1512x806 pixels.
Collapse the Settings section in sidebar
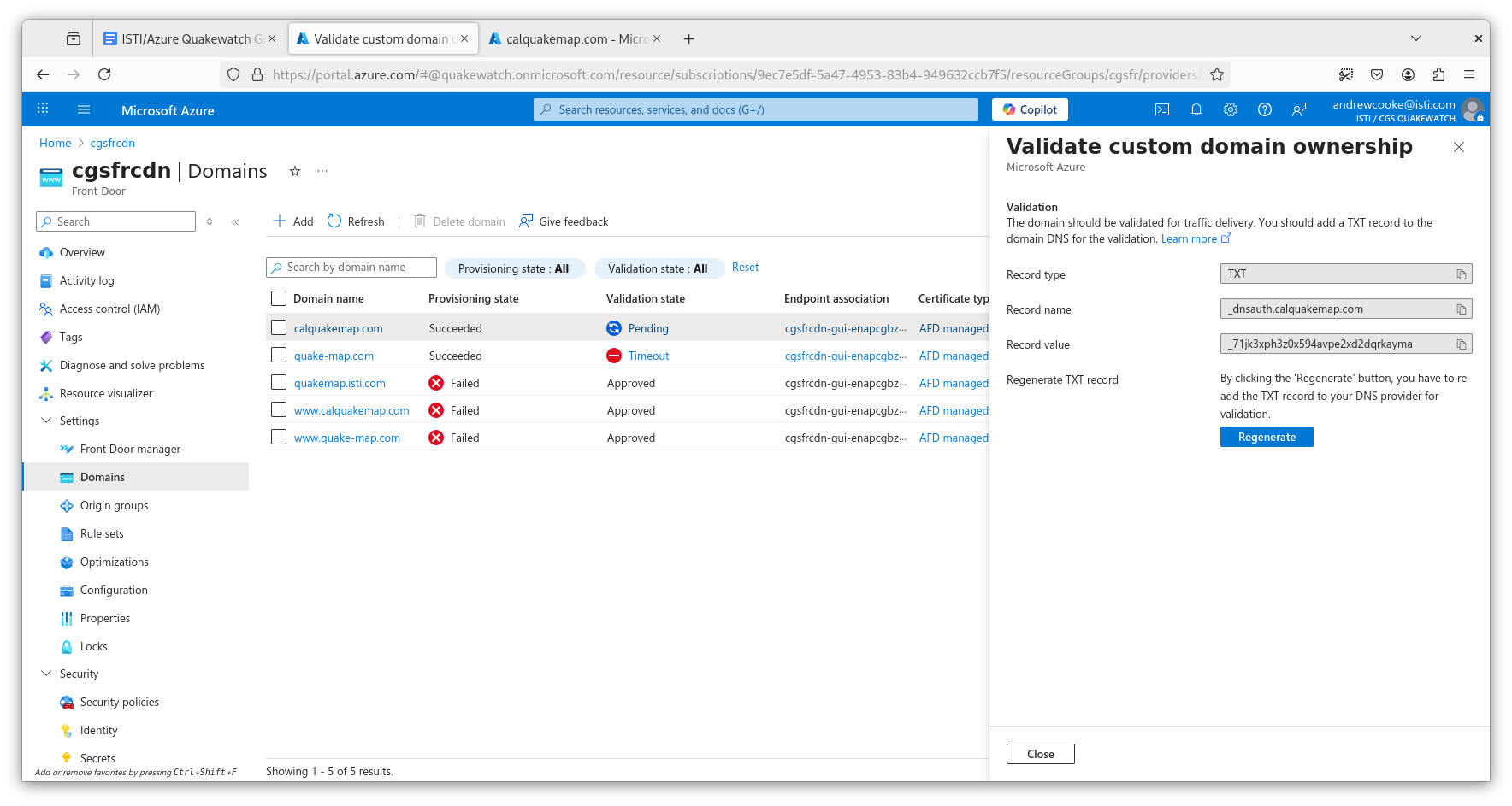click(x=46, y=421)
